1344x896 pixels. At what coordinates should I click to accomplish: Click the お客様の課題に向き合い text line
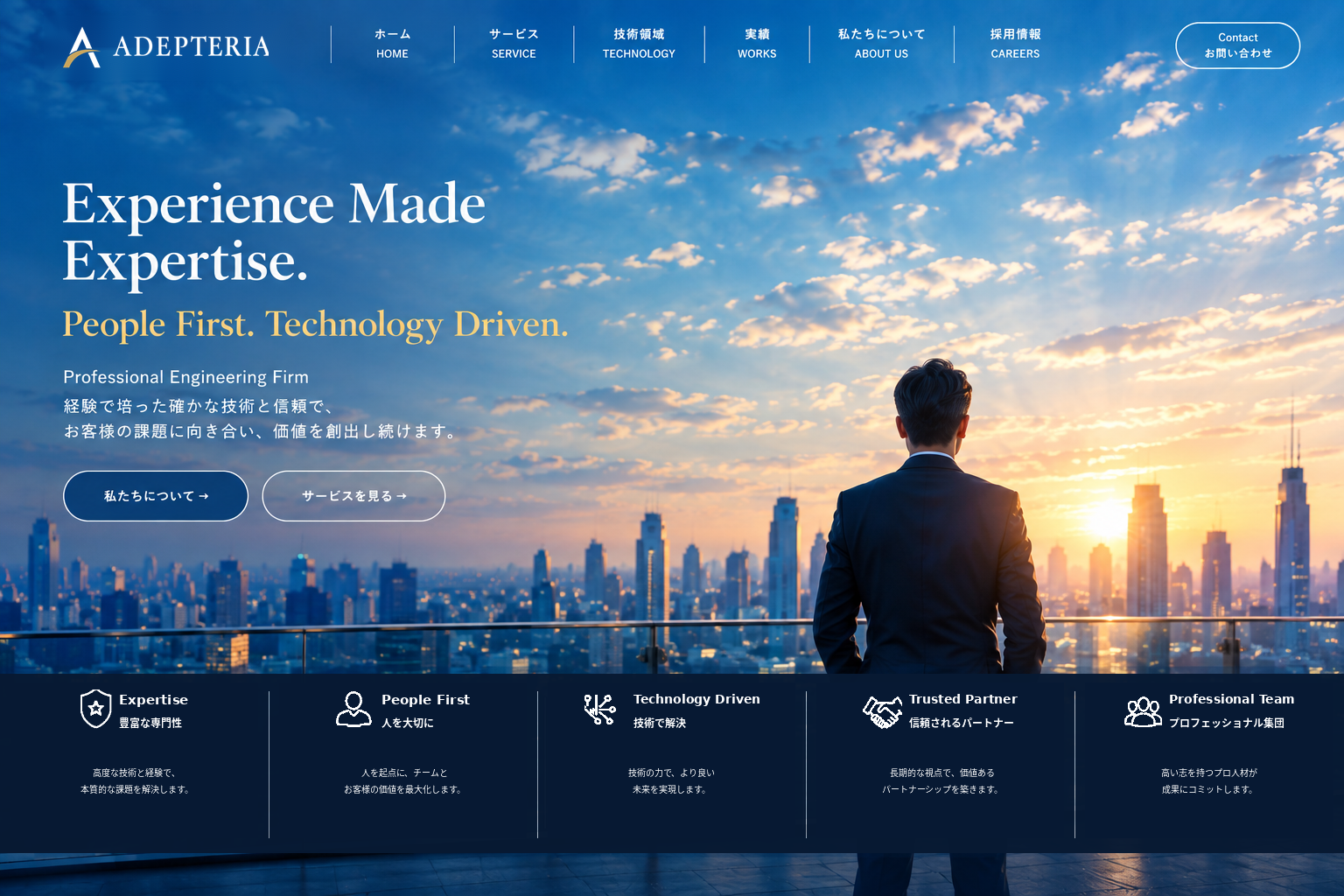coord(260,431)
